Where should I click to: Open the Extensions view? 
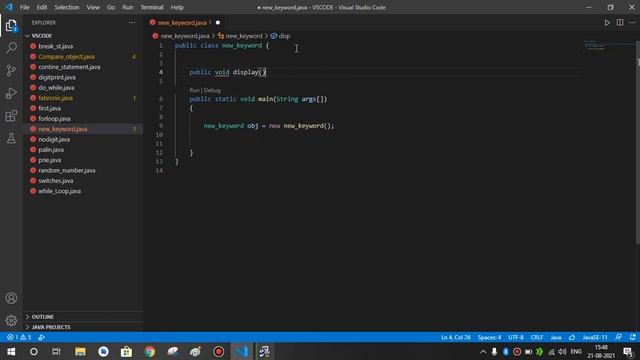11,116
